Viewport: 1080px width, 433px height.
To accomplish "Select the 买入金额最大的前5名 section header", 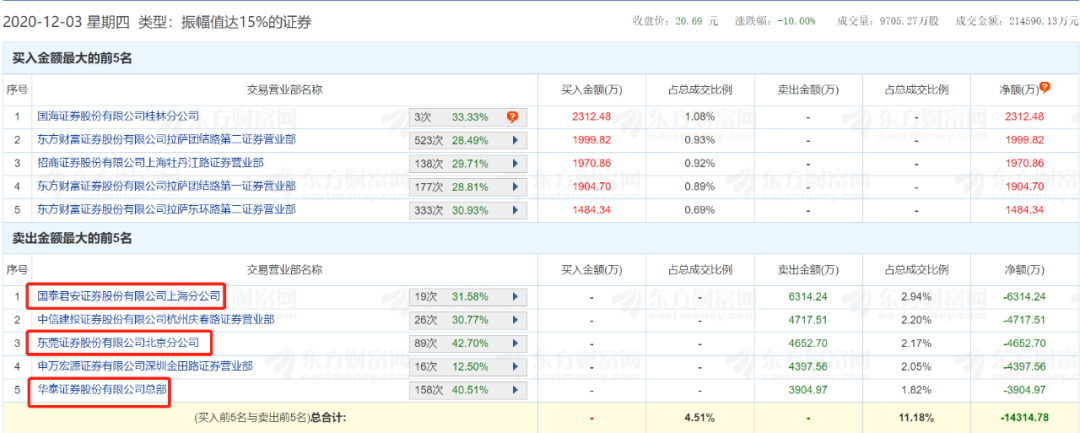I will pos(72,59).
